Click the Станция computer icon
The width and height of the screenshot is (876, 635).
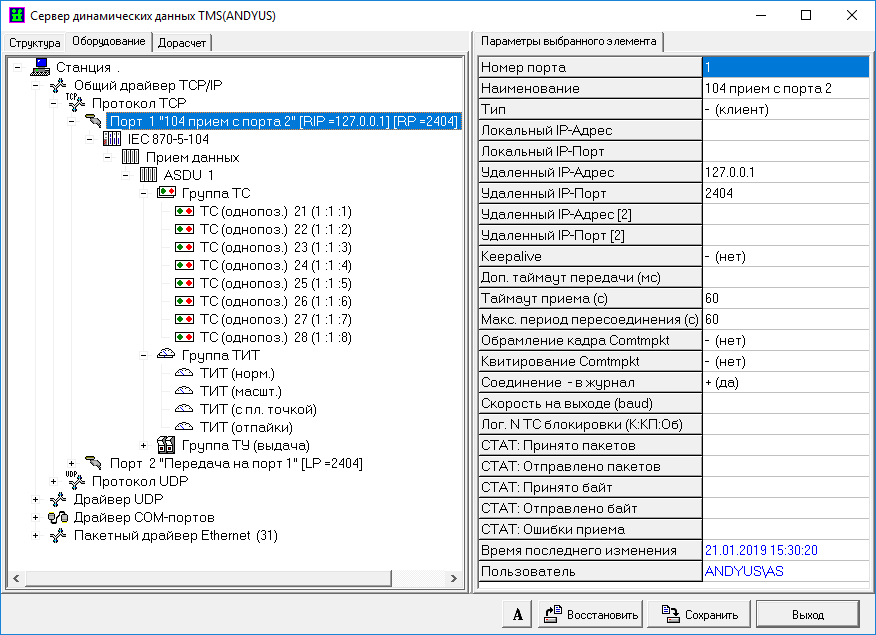tap(41, 67)
